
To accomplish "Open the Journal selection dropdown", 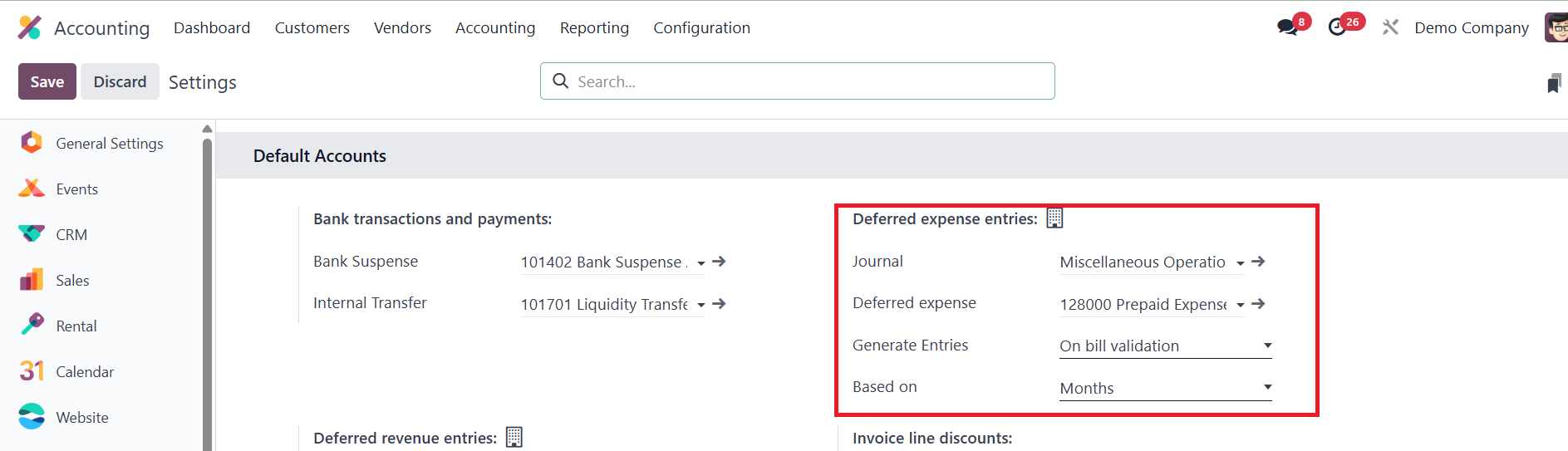I will coord(1241,263).
